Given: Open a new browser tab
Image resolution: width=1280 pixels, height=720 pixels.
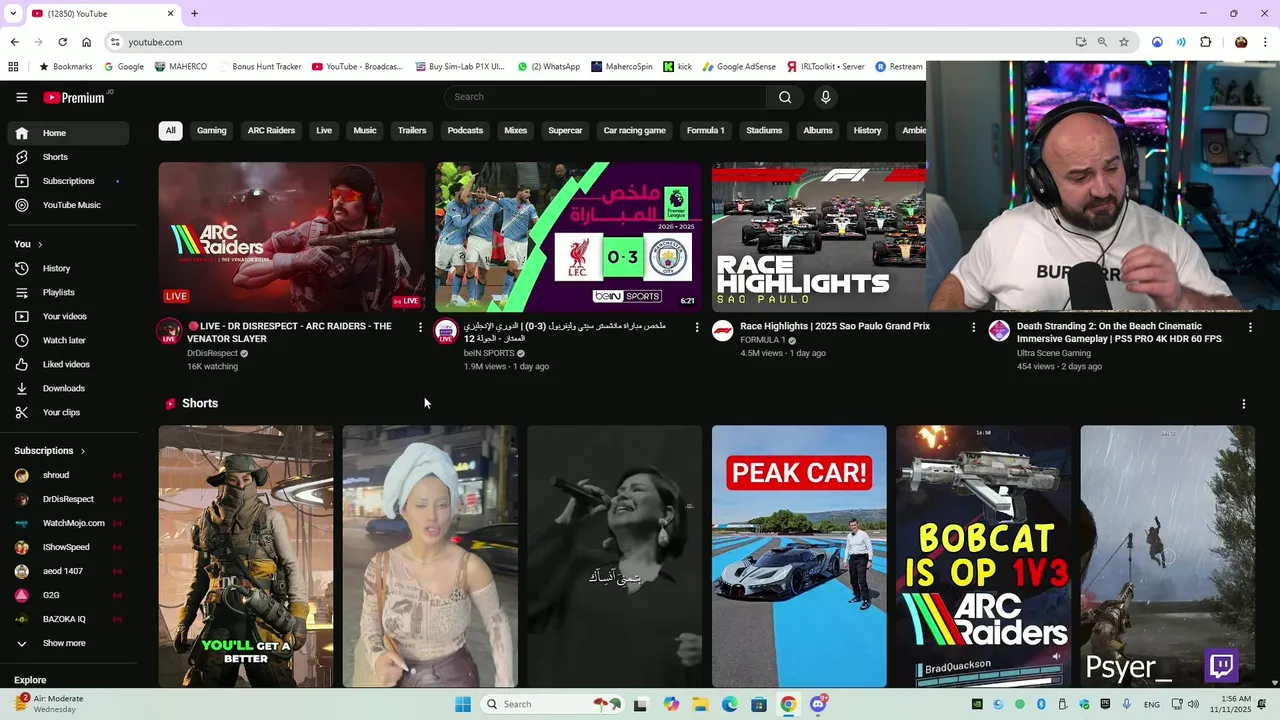Looking at the screenshot, I should click(194, 14).
